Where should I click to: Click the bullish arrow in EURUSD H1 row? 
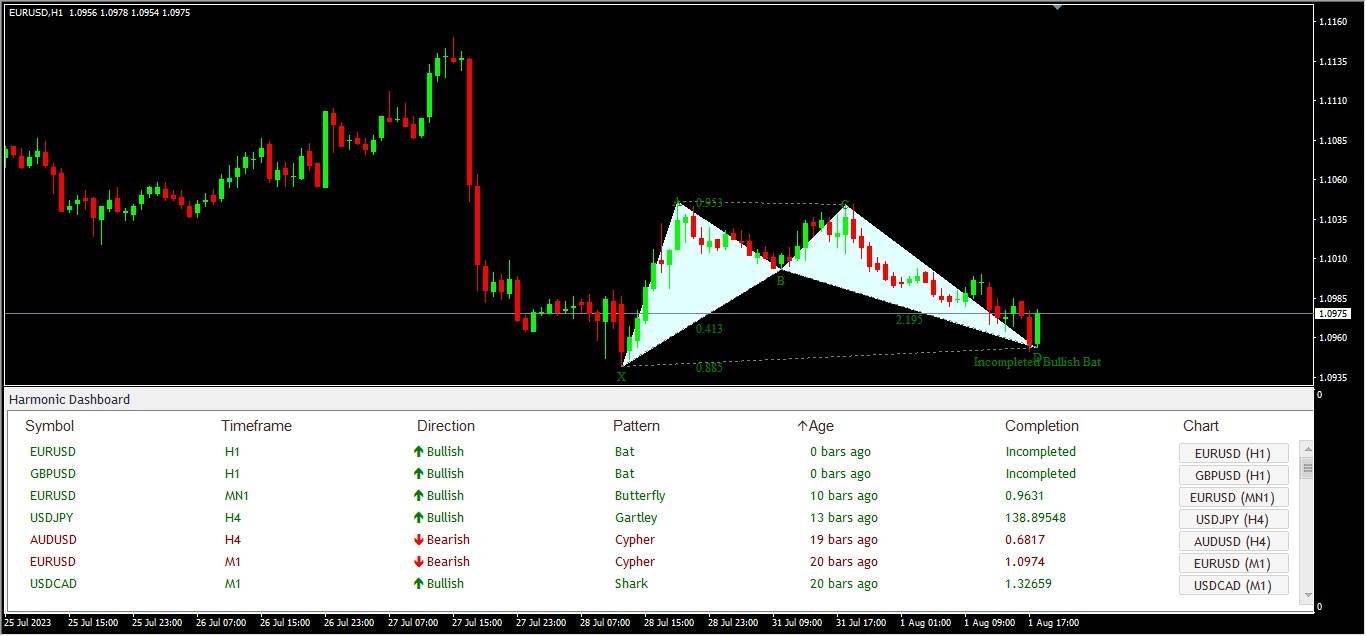[x=419, y=452]
